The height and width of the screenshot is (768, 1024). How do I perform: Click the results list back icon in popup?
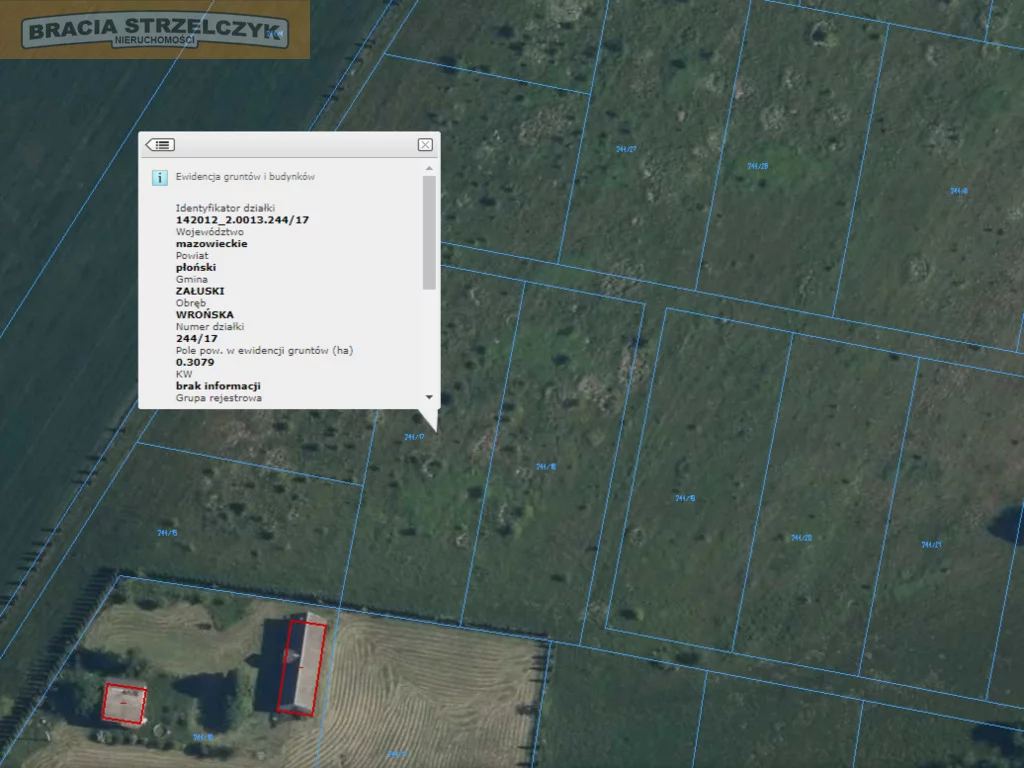click(x=160, y=145)
